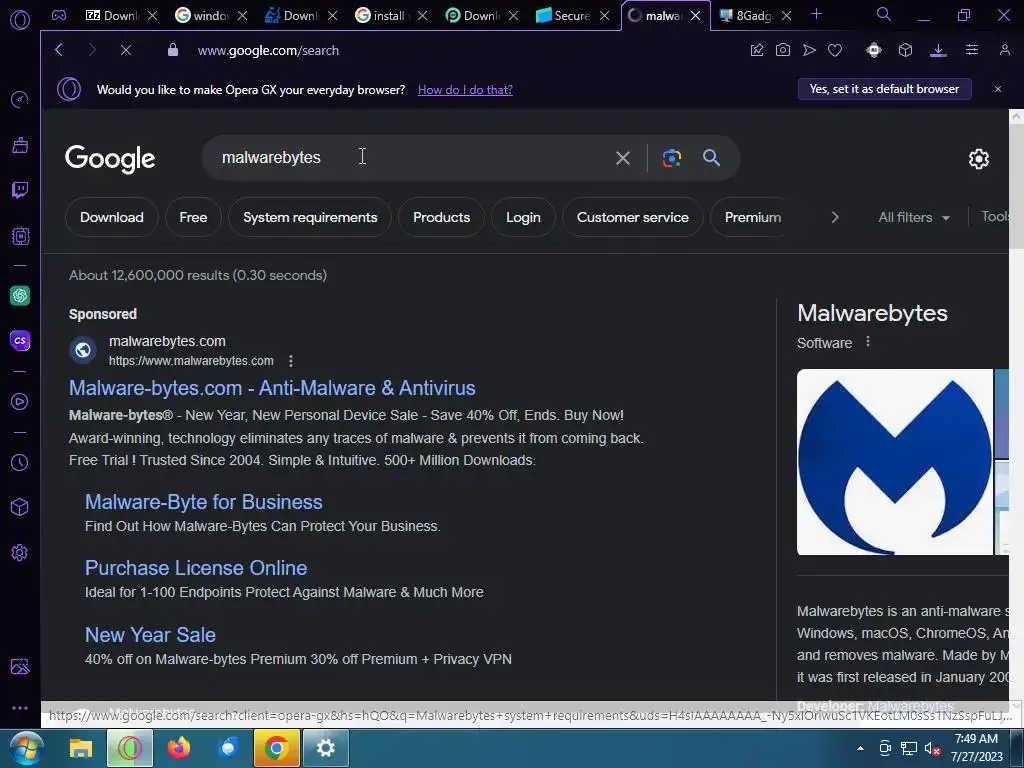Click 'How do I do that?' link
This screenshot has width=1024, height=768.
point(465,89)
